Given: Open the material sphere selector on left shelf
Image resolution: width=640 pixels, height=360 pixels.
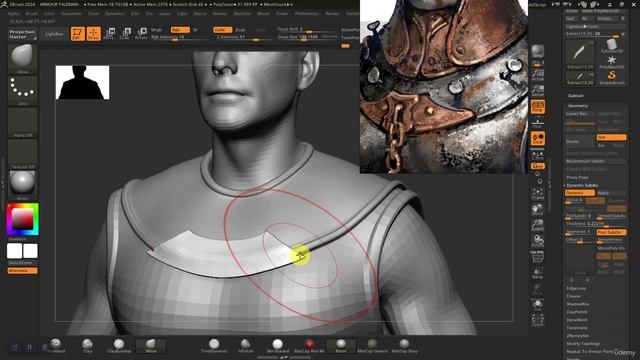Looking at the screenshot, I should [x=22, y=185].
